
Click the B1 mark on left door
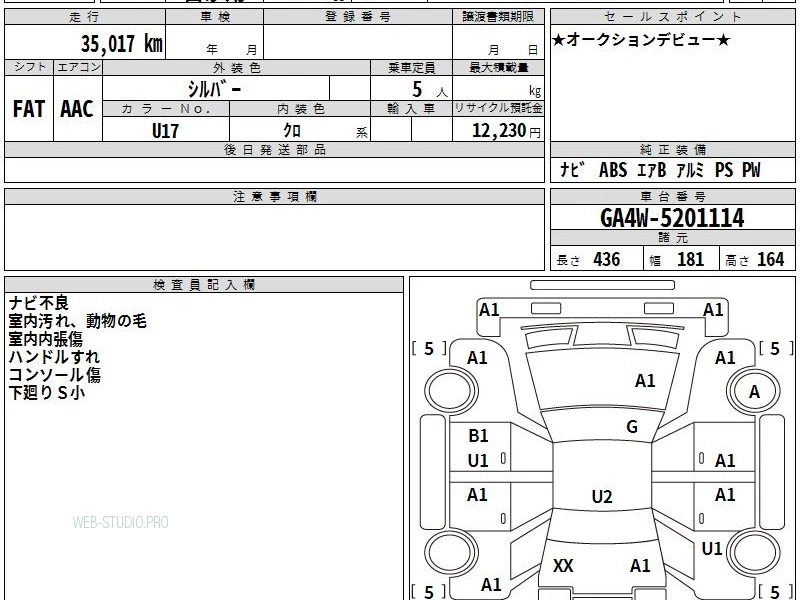(x=478, y=436)
